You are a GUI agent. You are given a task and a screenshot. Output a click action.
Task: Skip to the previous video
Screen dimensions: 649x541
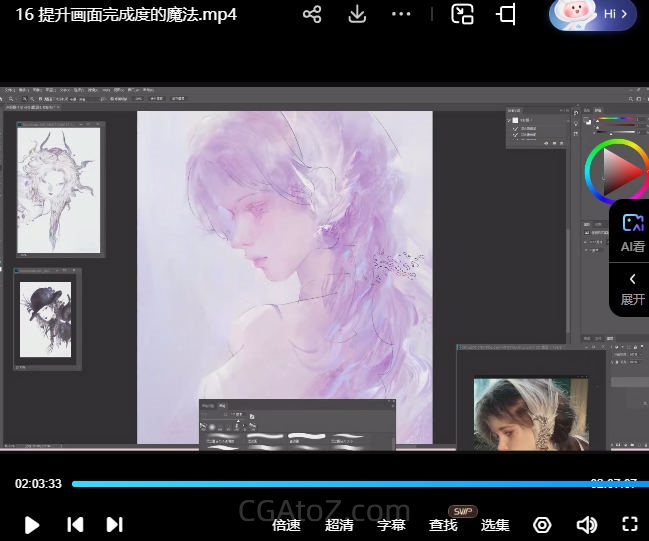(75, 524)
